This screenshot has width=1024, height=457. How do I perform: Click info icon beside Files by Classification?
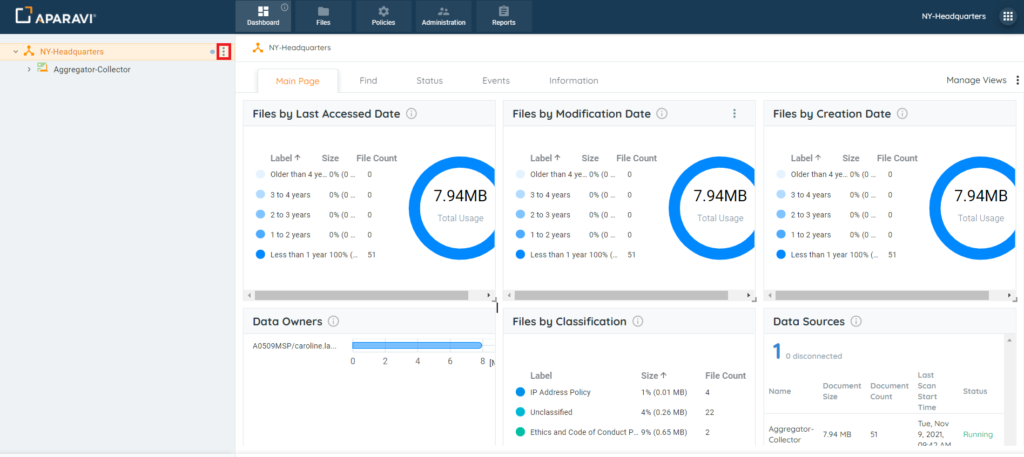pyautogui.click(x=638, y=322)
